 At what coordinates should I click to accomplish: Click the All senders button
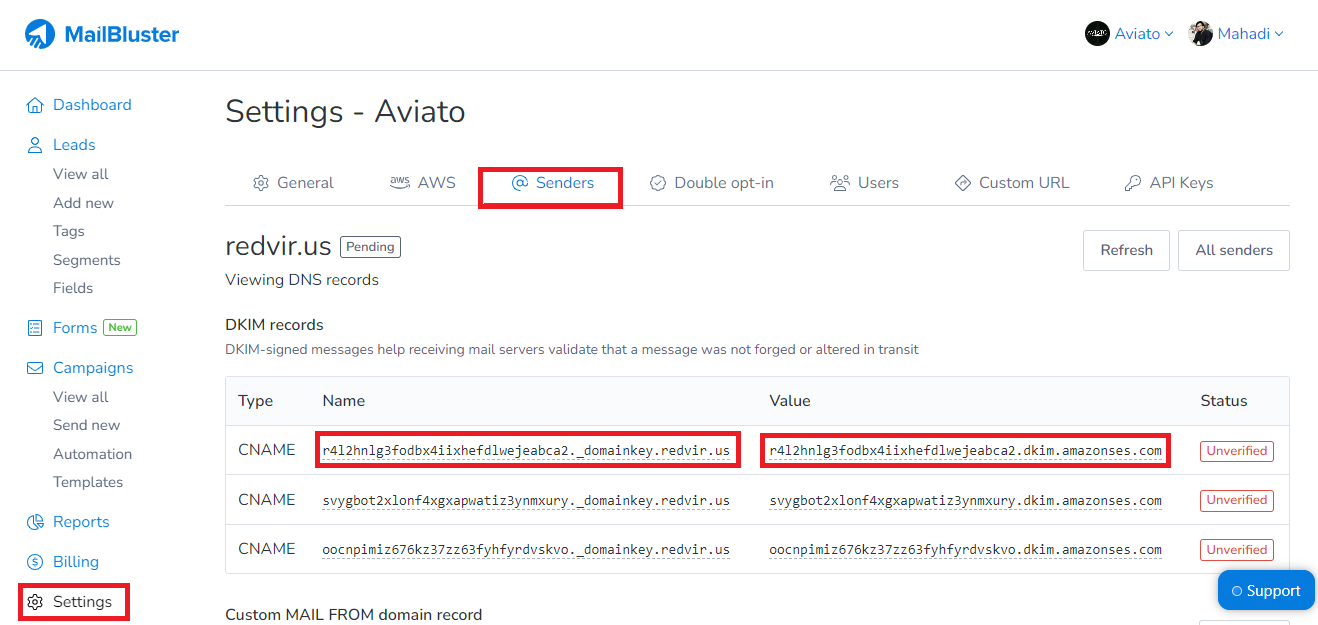point(1233,250)
